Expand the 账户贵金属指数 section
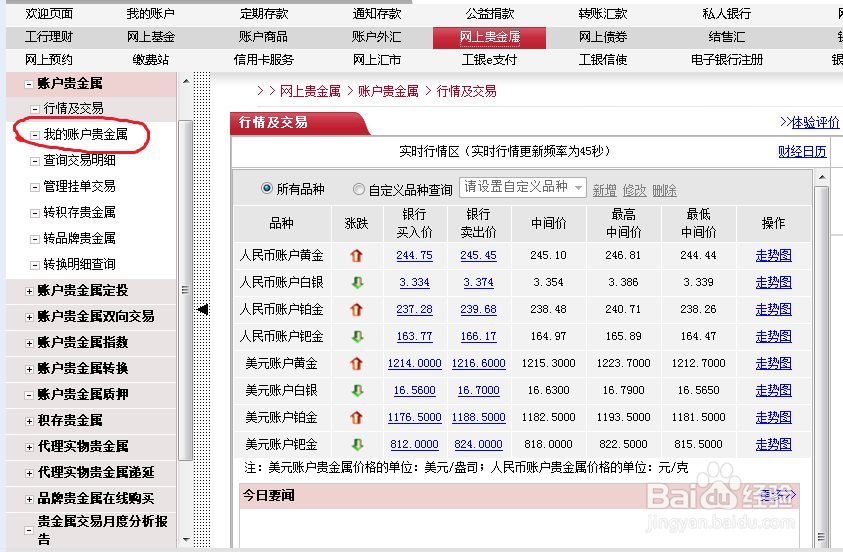Screen dimensions: 843x552 coord(29,343)
